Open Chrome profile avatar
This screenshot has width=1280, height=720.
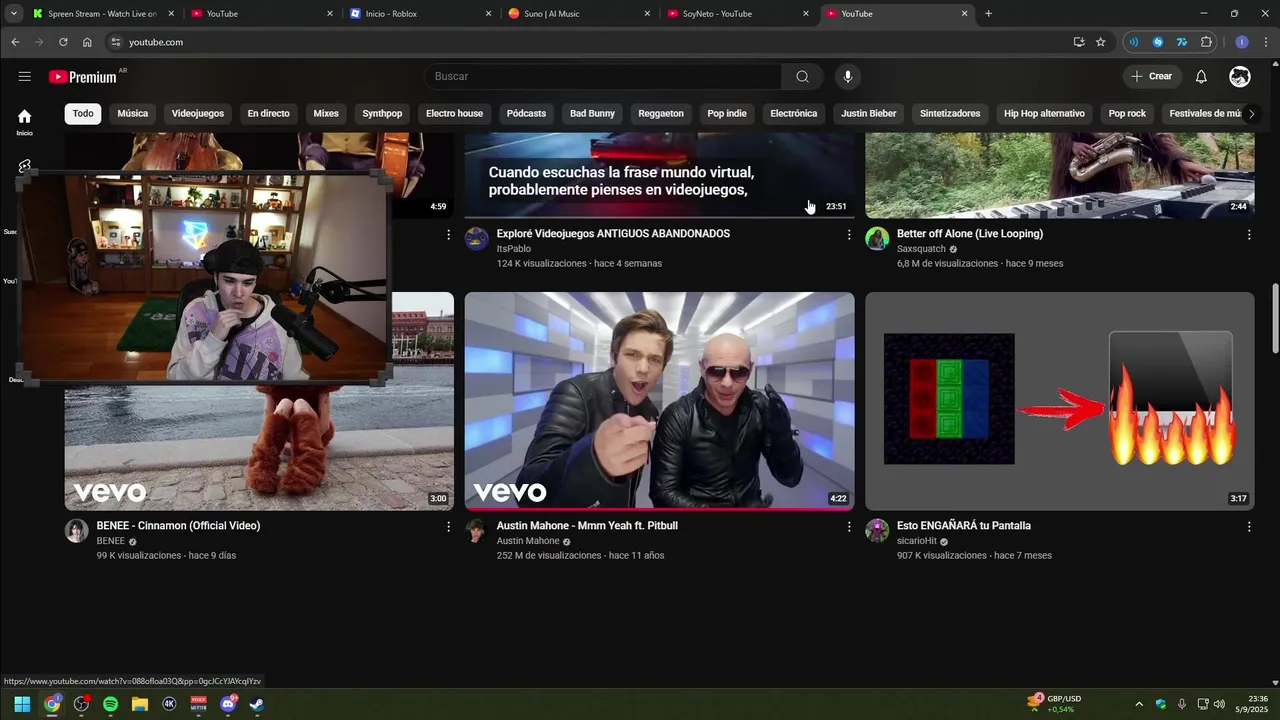click(x=1242, y=42)
